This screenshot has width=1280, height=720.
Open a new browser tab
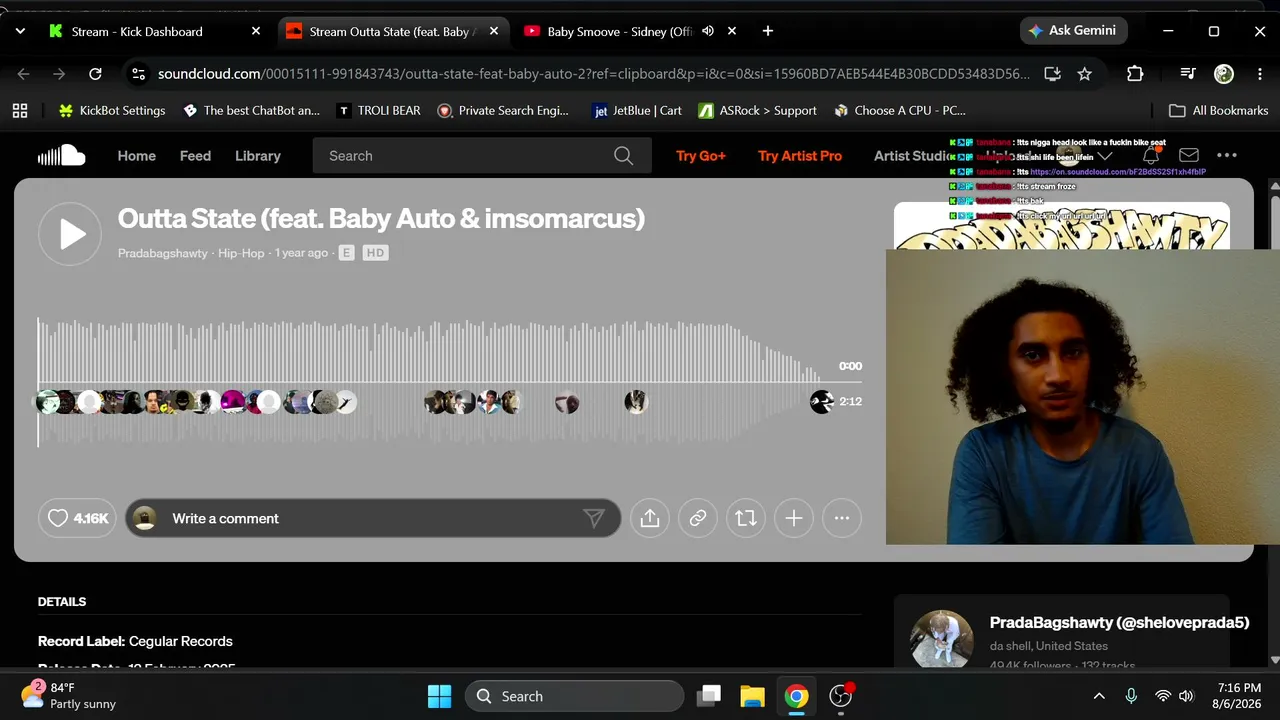click(x=767, y=31)
